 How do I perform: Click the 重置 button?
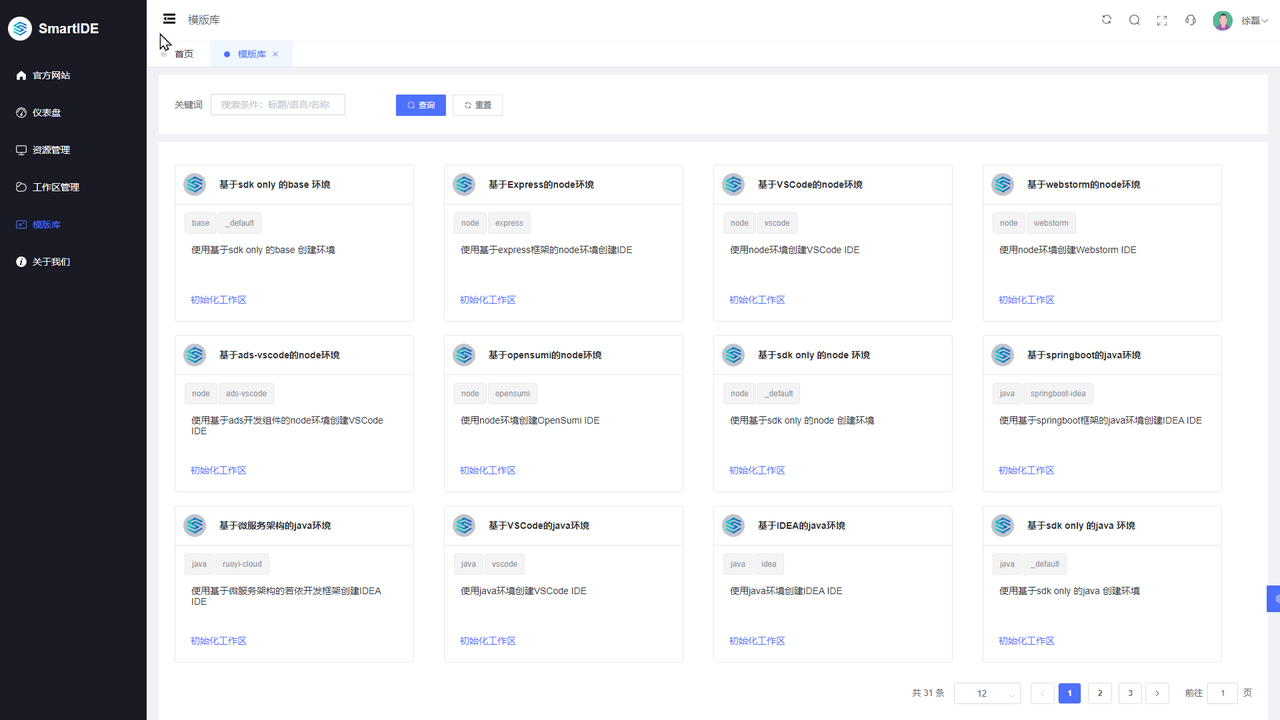(478, 105)
